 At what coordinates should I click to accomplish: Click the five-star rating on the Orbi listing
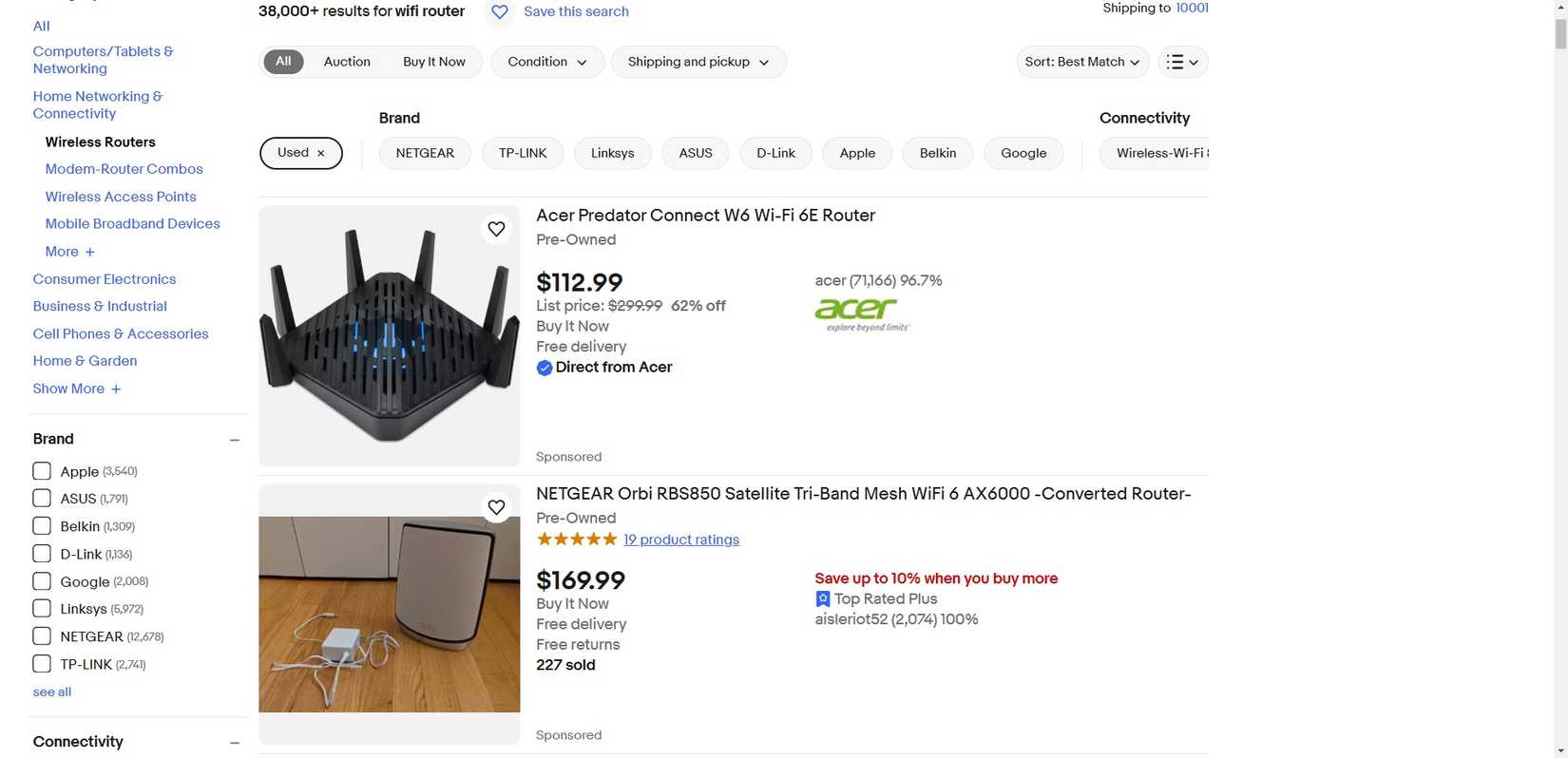576,538
